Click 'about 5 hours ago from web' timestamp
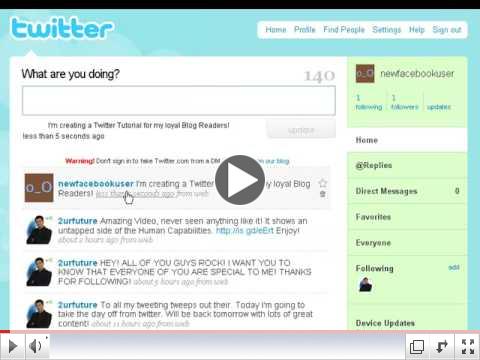 click(x=180, y=282)
